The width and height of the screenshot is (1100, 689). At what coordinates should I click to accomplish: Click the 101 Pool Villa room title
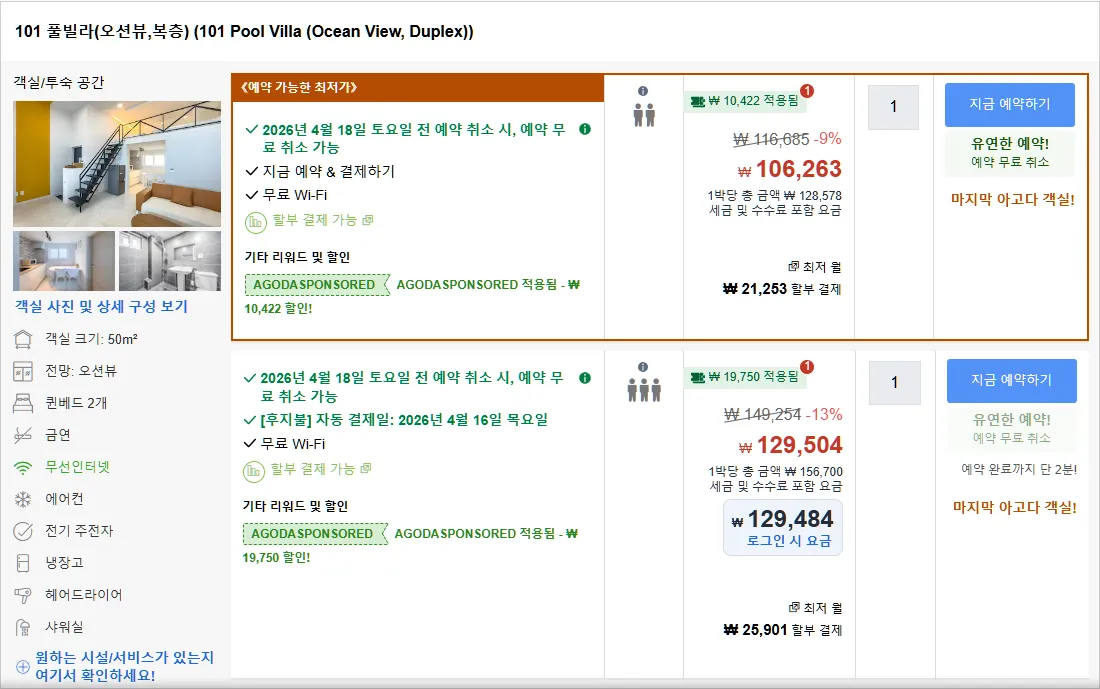pyautogui.click(x=244, y=32)
